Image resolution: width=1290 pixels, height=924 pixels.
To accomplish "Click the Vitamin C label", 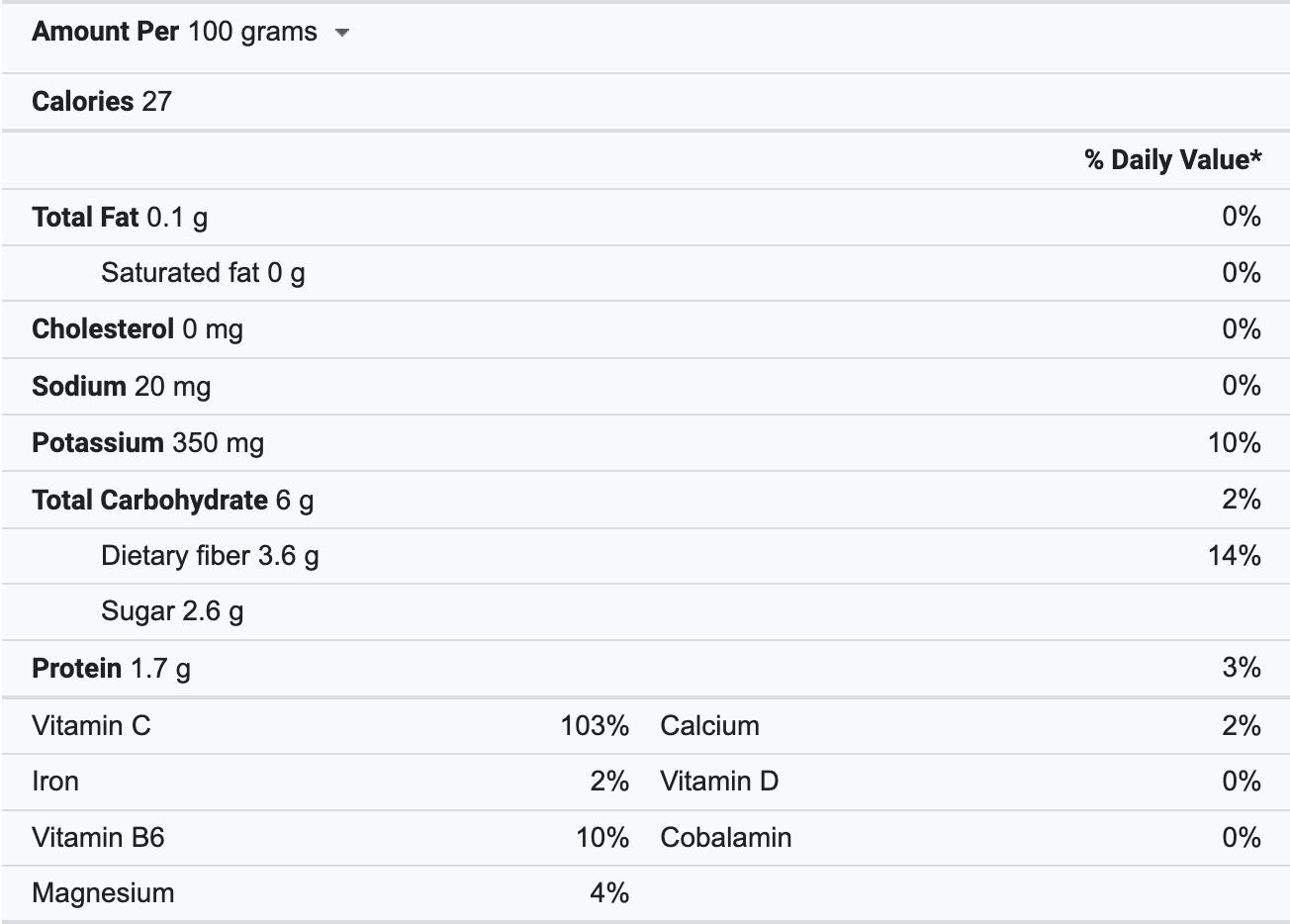I will (x=91, y=725).
